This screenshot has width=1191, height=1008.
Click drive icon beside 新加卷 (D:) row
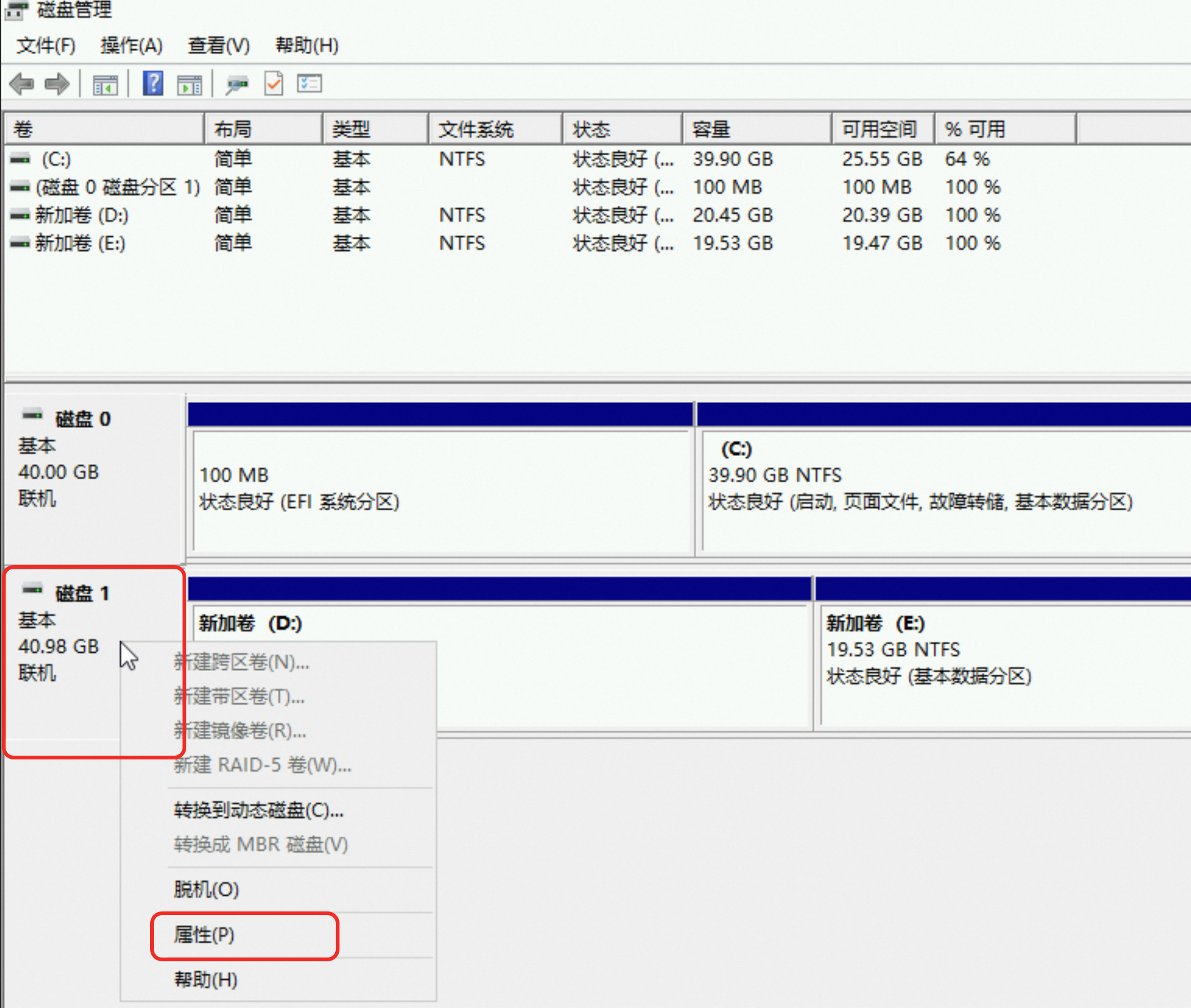tap(20, 215)
